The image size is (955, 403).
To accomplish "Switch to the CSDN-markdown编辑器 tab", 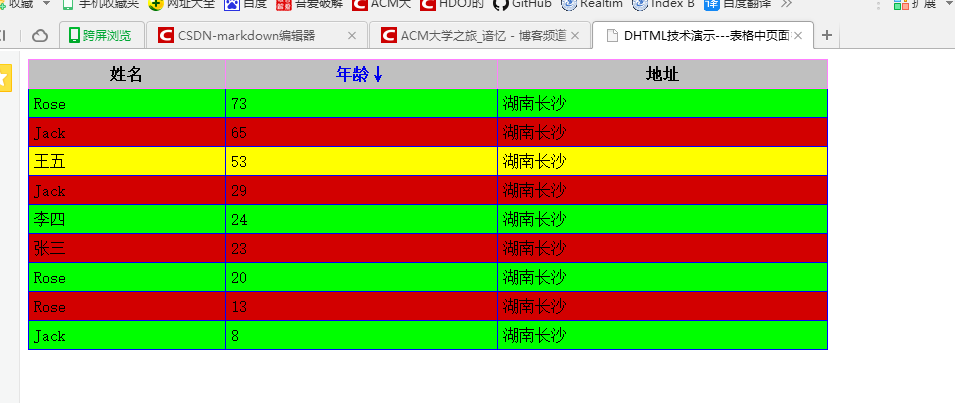I will tap(258, 35).
